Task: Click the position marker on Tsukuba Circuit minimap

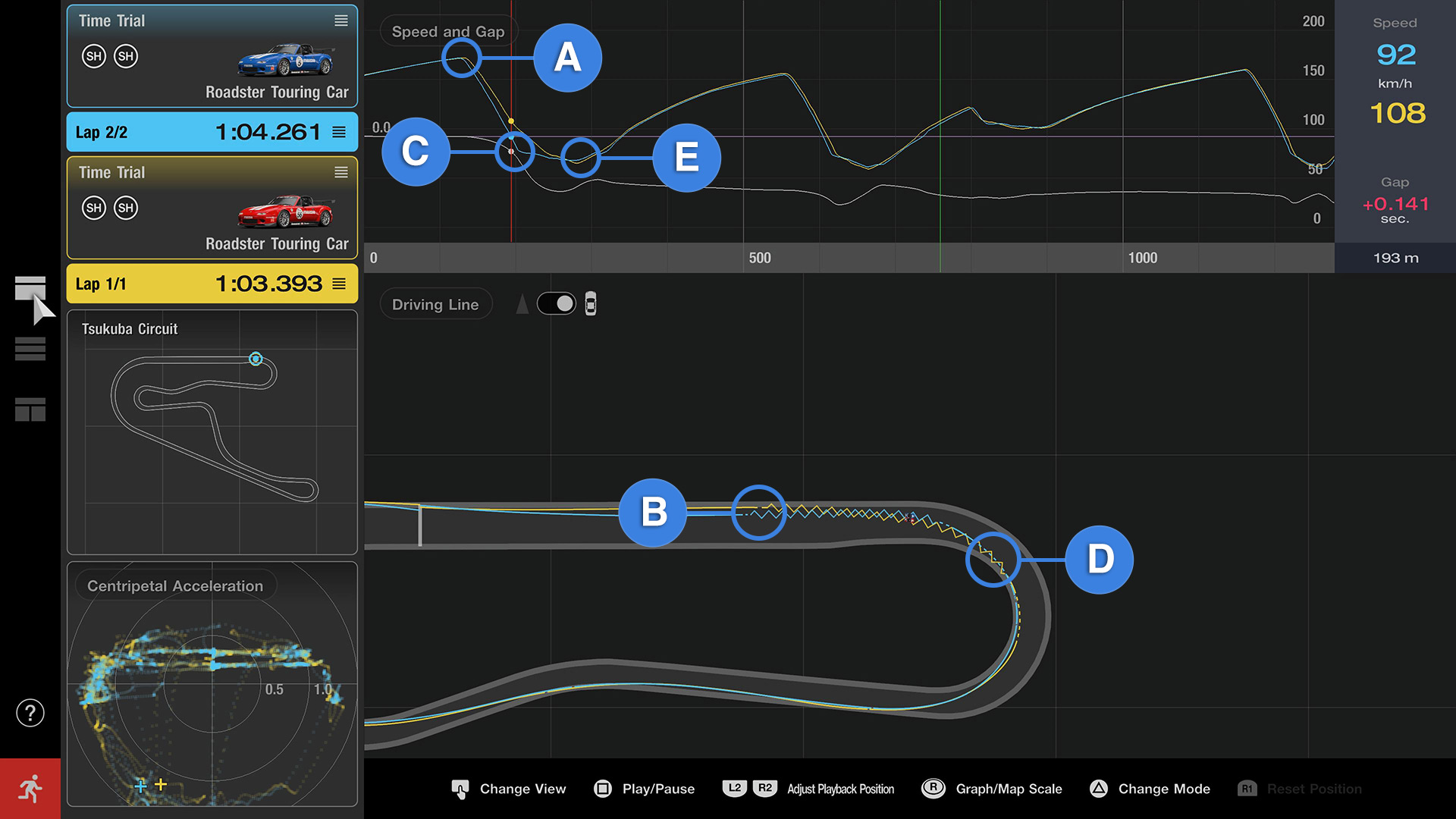Action: coord(256,359)
